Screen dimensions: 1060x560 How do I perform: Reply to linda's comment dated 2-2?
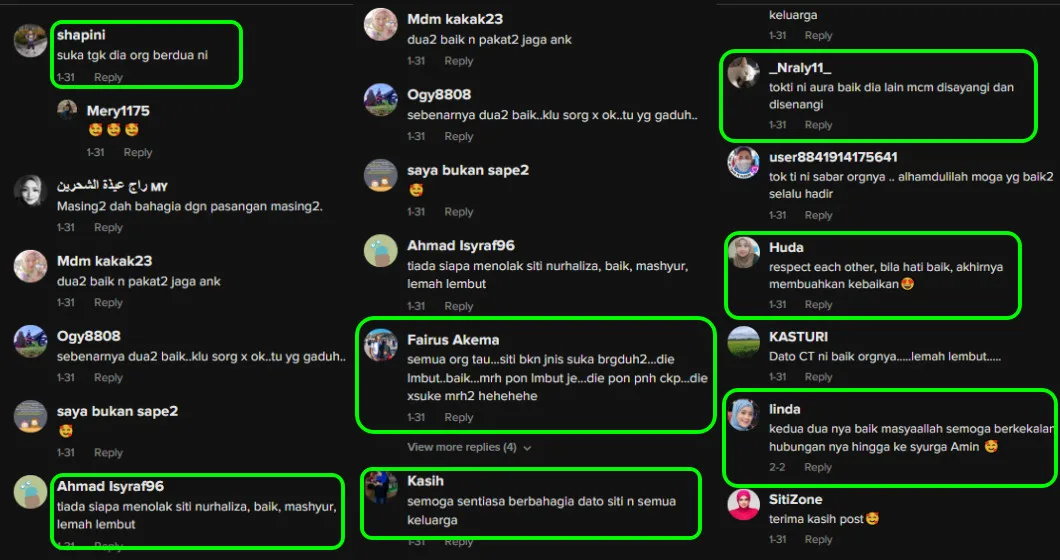pyautogui.click(x=817, y=467)
